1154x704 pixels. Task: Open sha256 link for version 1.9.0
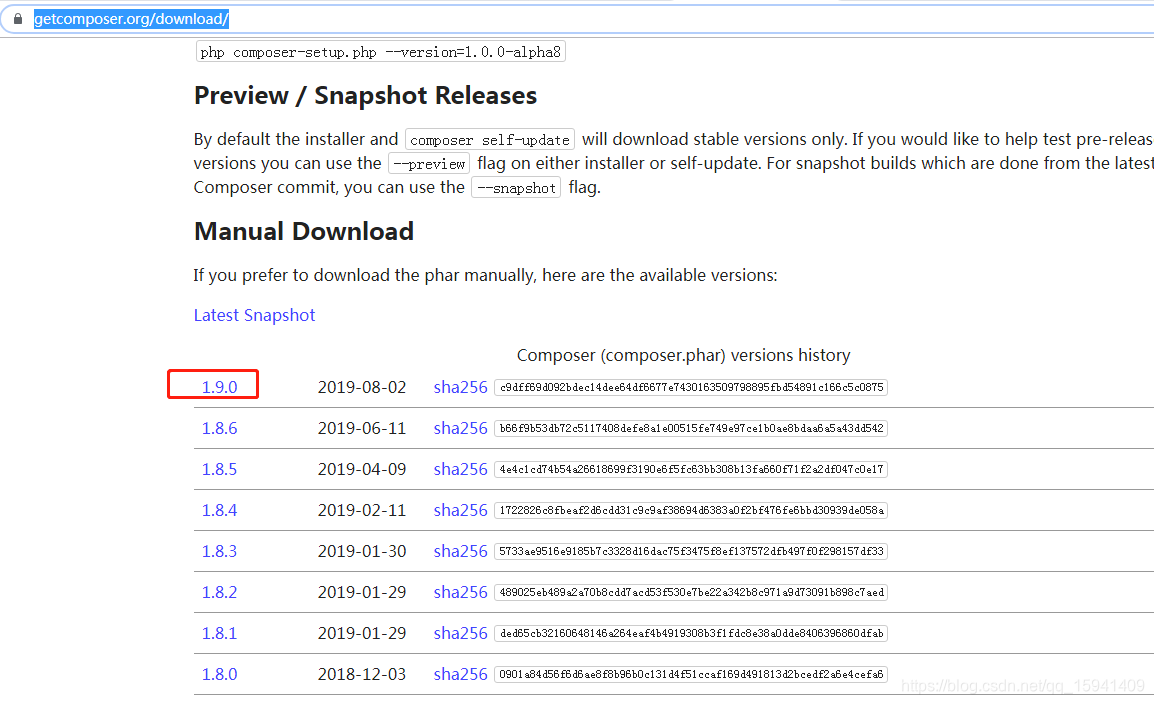[460, 387]
